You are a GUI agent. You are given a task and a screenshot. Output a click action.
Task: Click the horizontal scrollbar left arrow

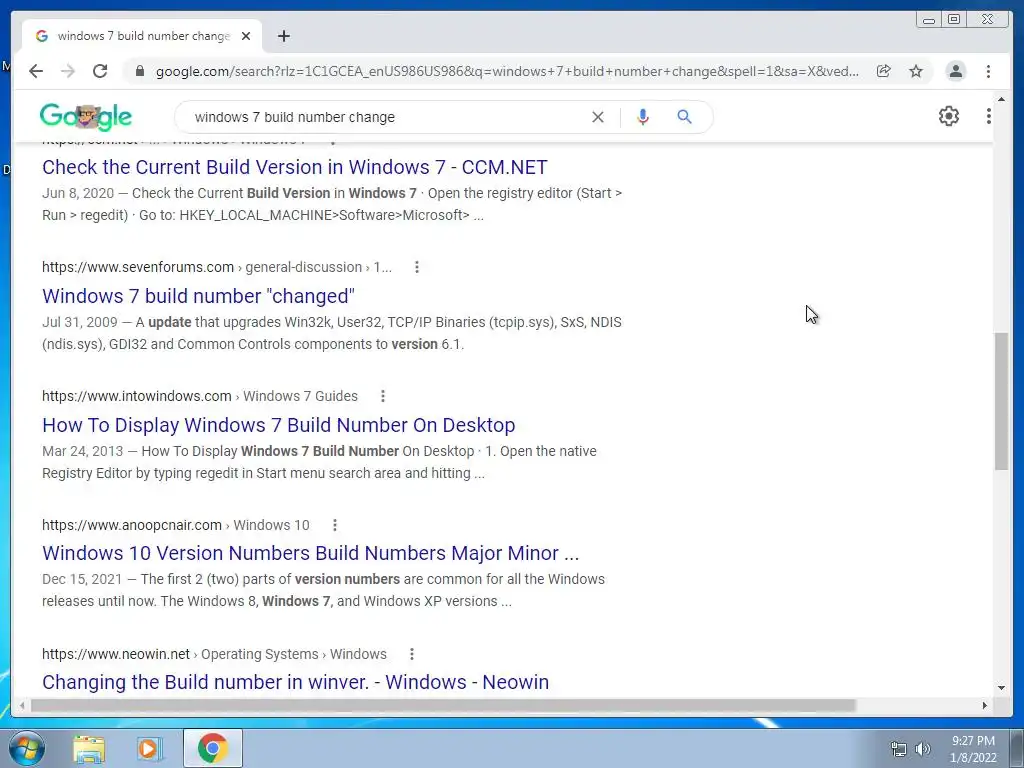pos(22,705)
